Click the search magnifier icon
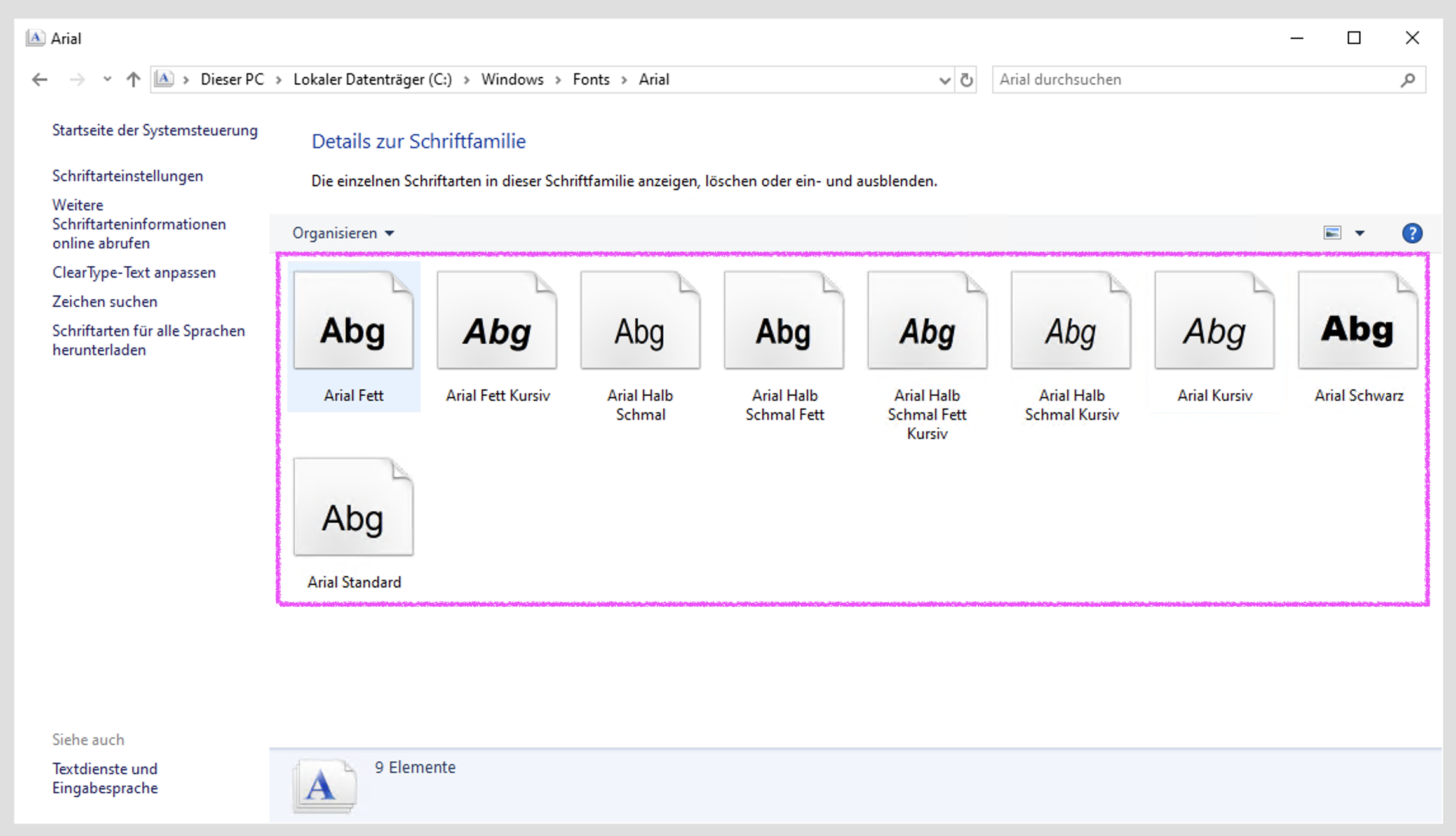The height and width of the screenshot is (836, 1456). click(1408, 79)
